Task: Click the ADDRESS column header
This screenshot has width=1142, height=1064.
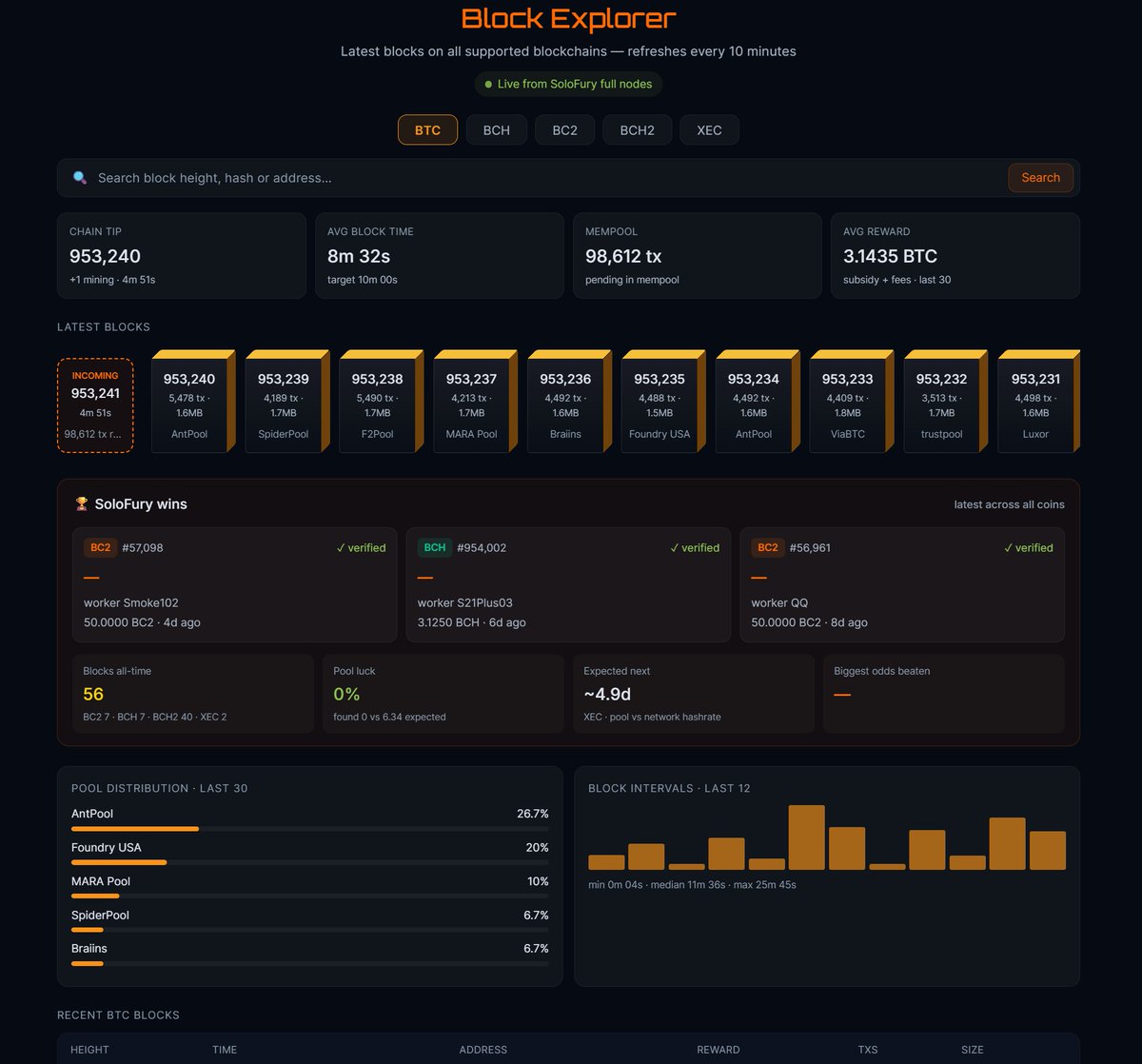Action: click(x=483, y=1050)
